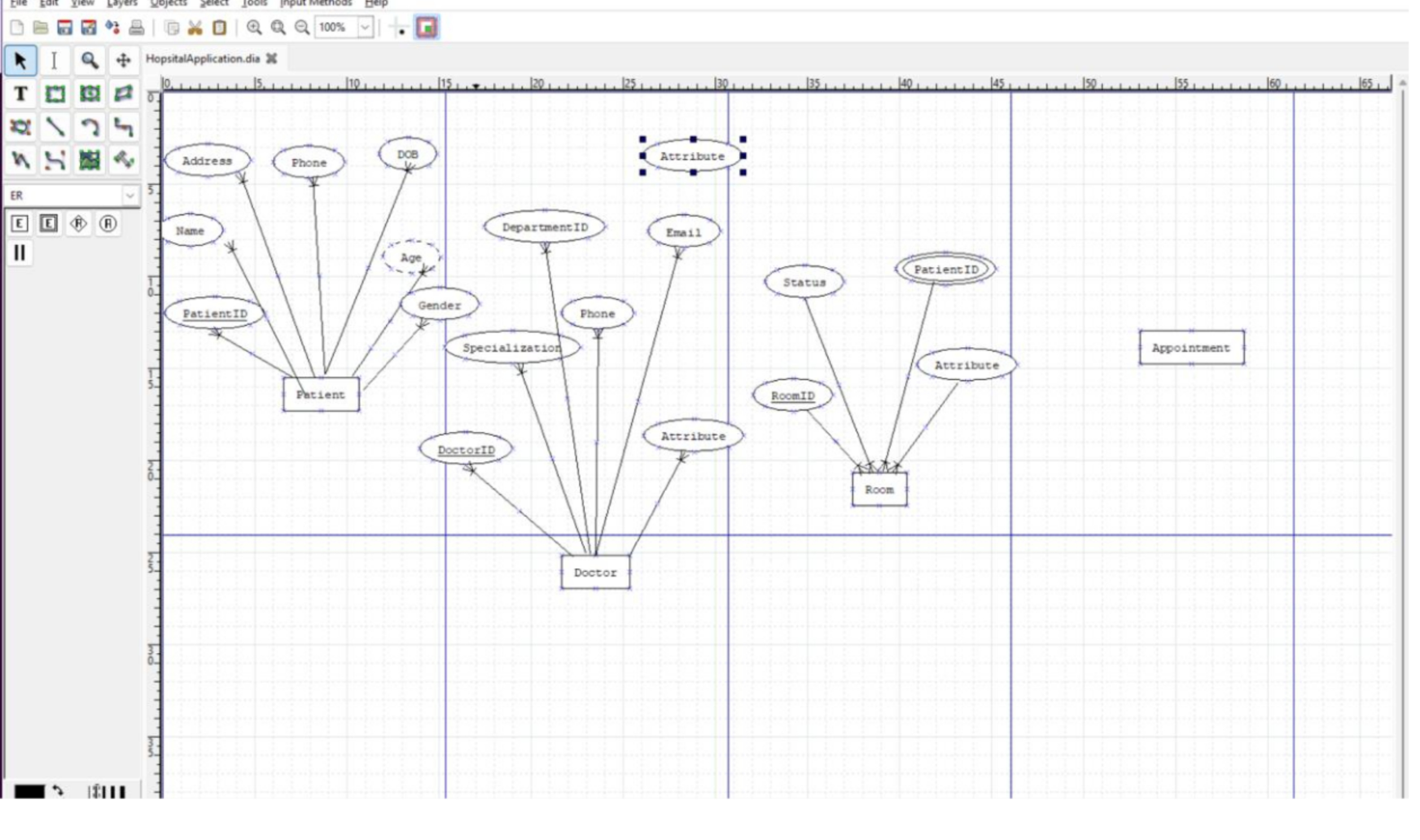Open the Objects menu
This screenshot has width=1420, height=840.
pos(168,3)
